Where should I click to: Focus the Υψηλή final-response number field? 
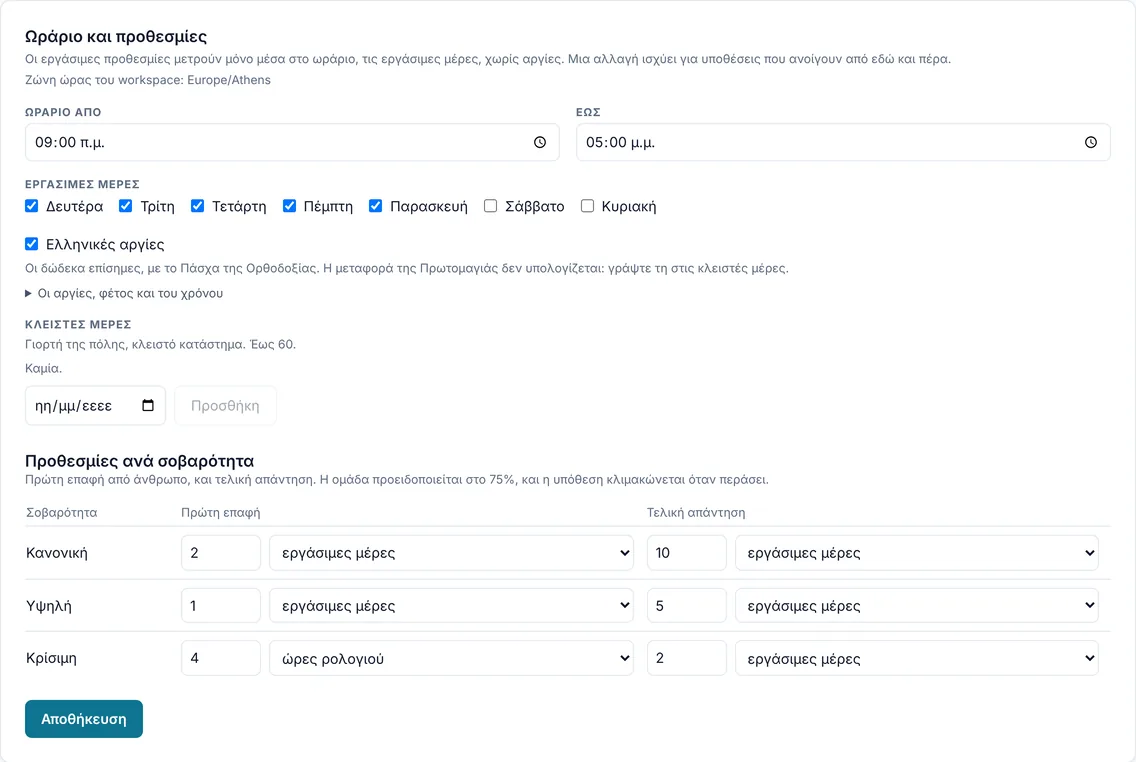pos(687,606)
